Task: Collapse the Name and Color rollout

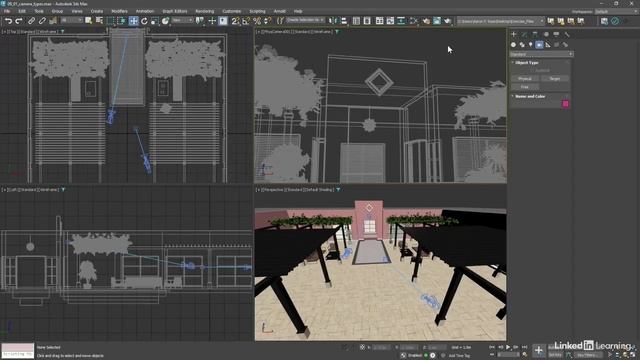Action: pos(530,96)
